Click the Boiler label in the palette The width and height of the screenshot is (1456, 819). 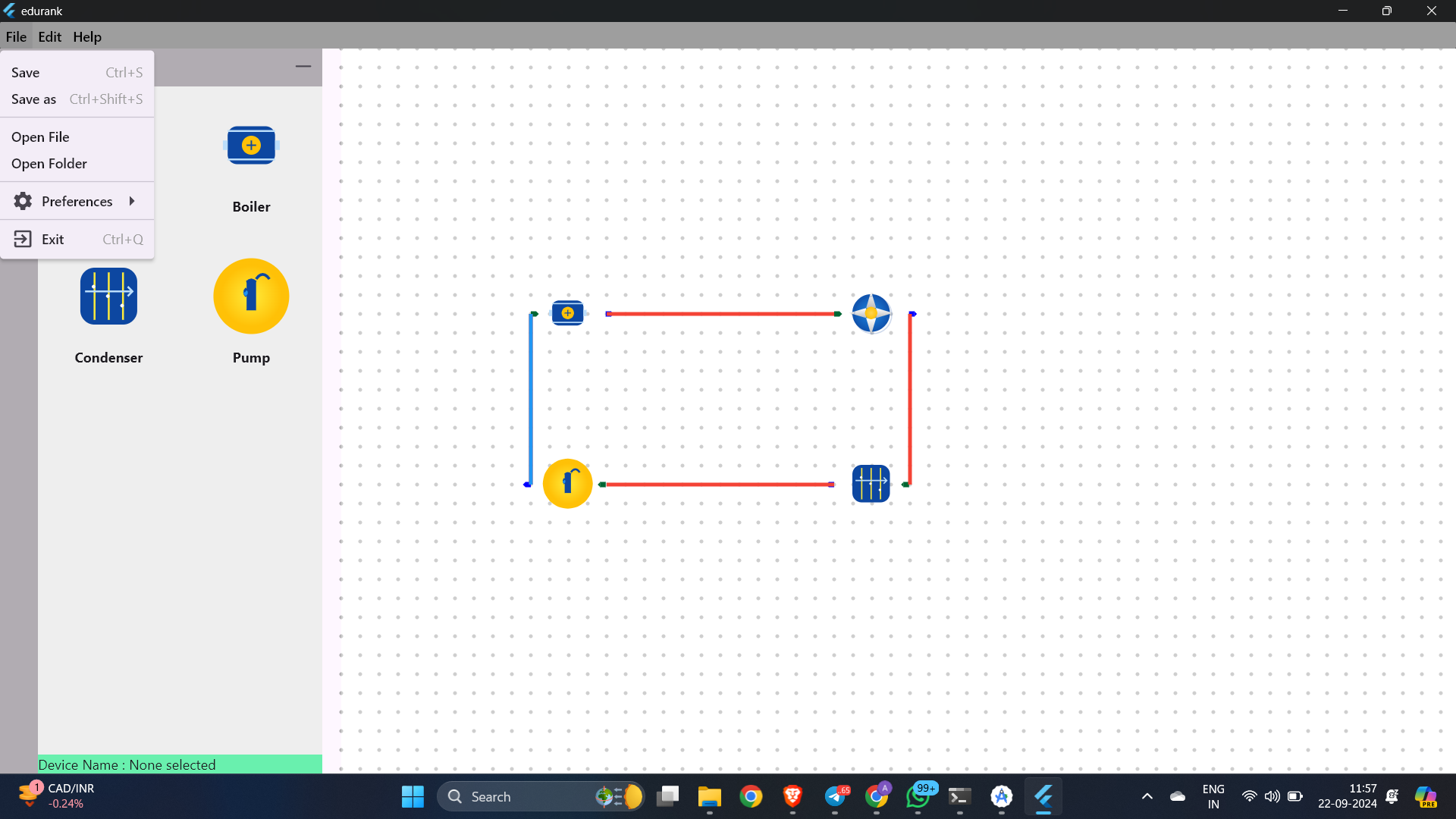251,206
